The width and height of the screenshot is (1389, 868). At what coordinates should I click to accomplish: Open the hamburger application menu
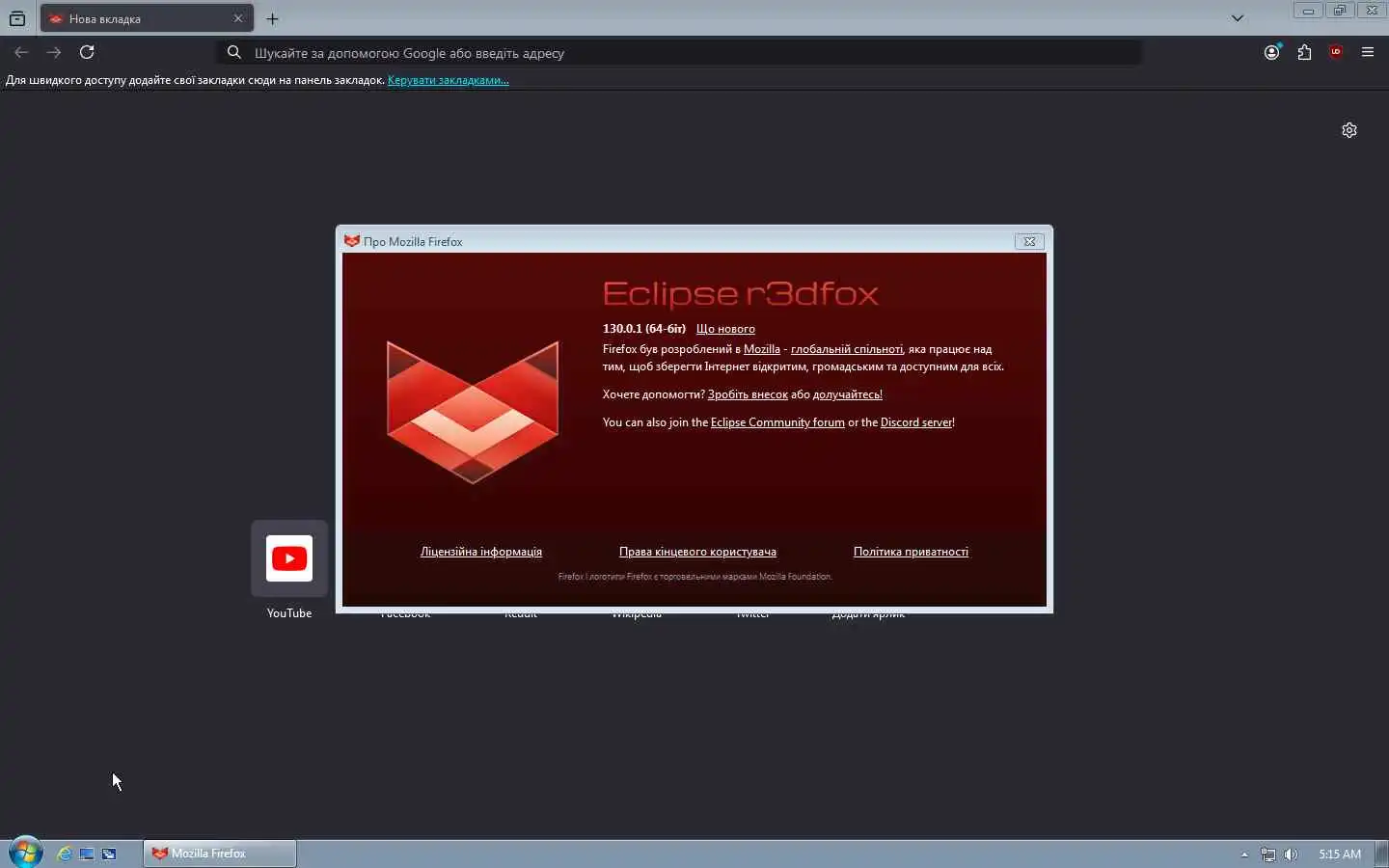tap(1368, 52)
